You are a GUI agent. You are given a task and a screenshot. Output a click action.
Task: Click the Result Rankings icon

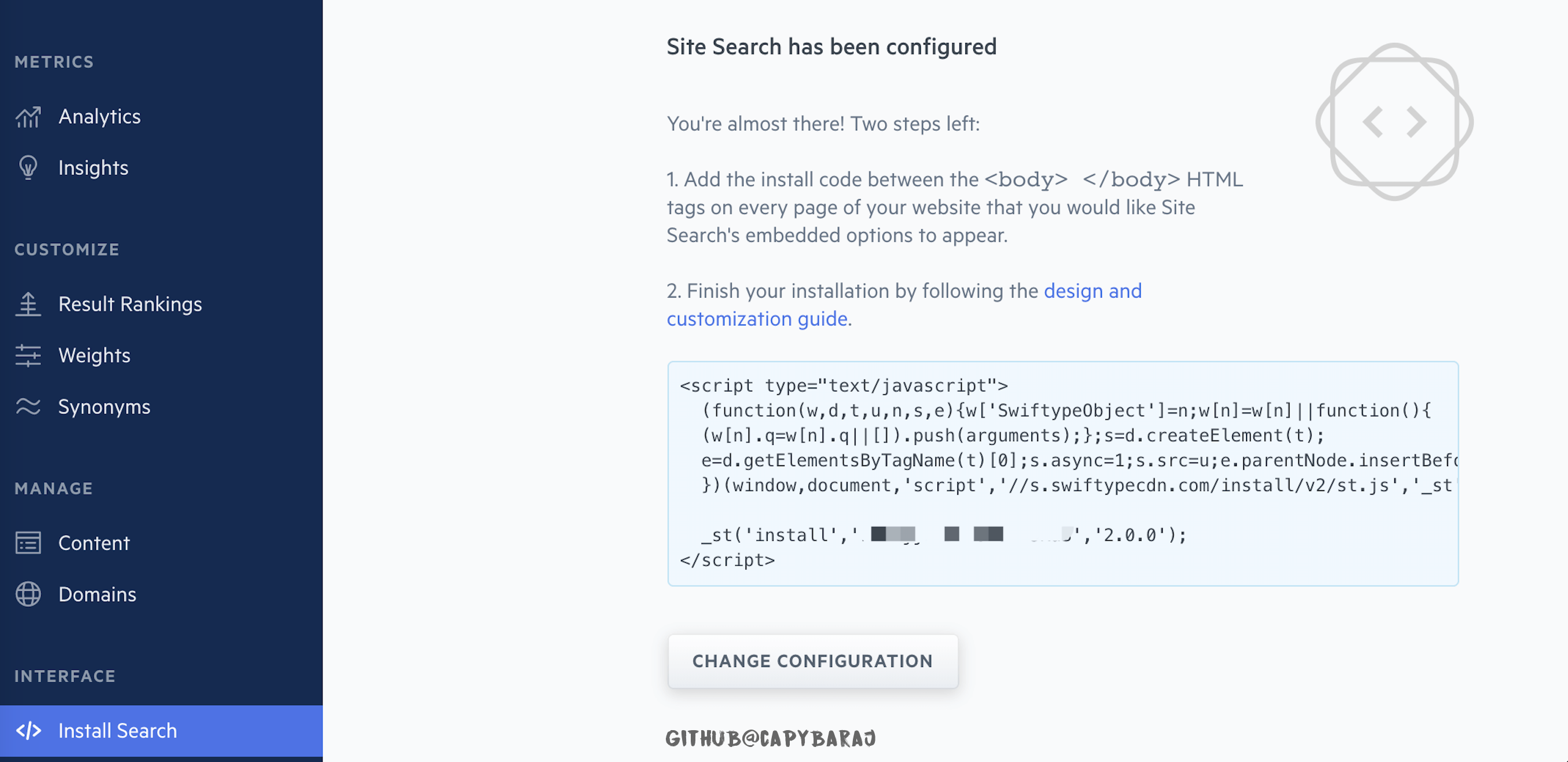tap(28, 305)
